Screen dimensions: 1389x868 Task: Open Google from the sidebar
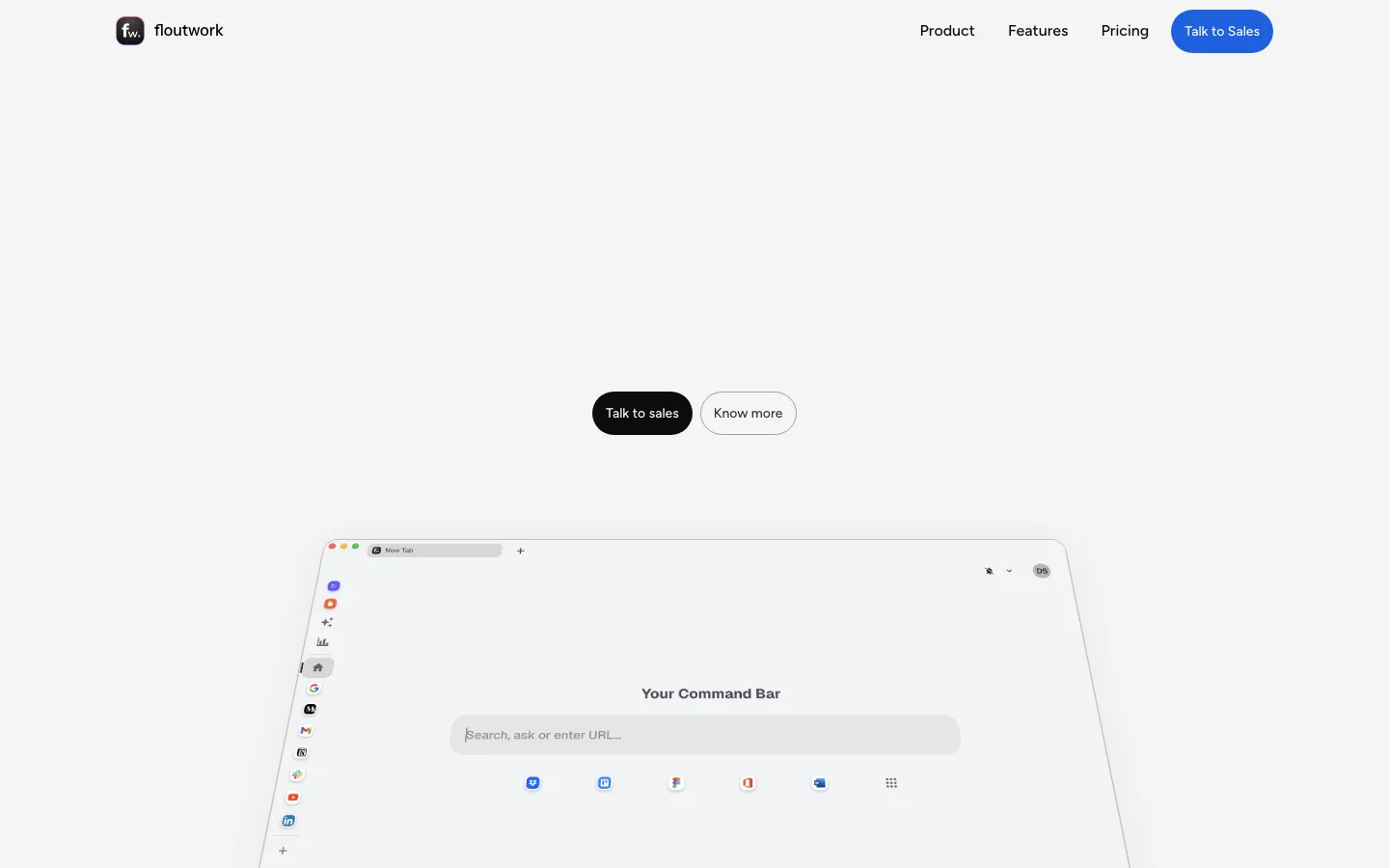point(313,689)
